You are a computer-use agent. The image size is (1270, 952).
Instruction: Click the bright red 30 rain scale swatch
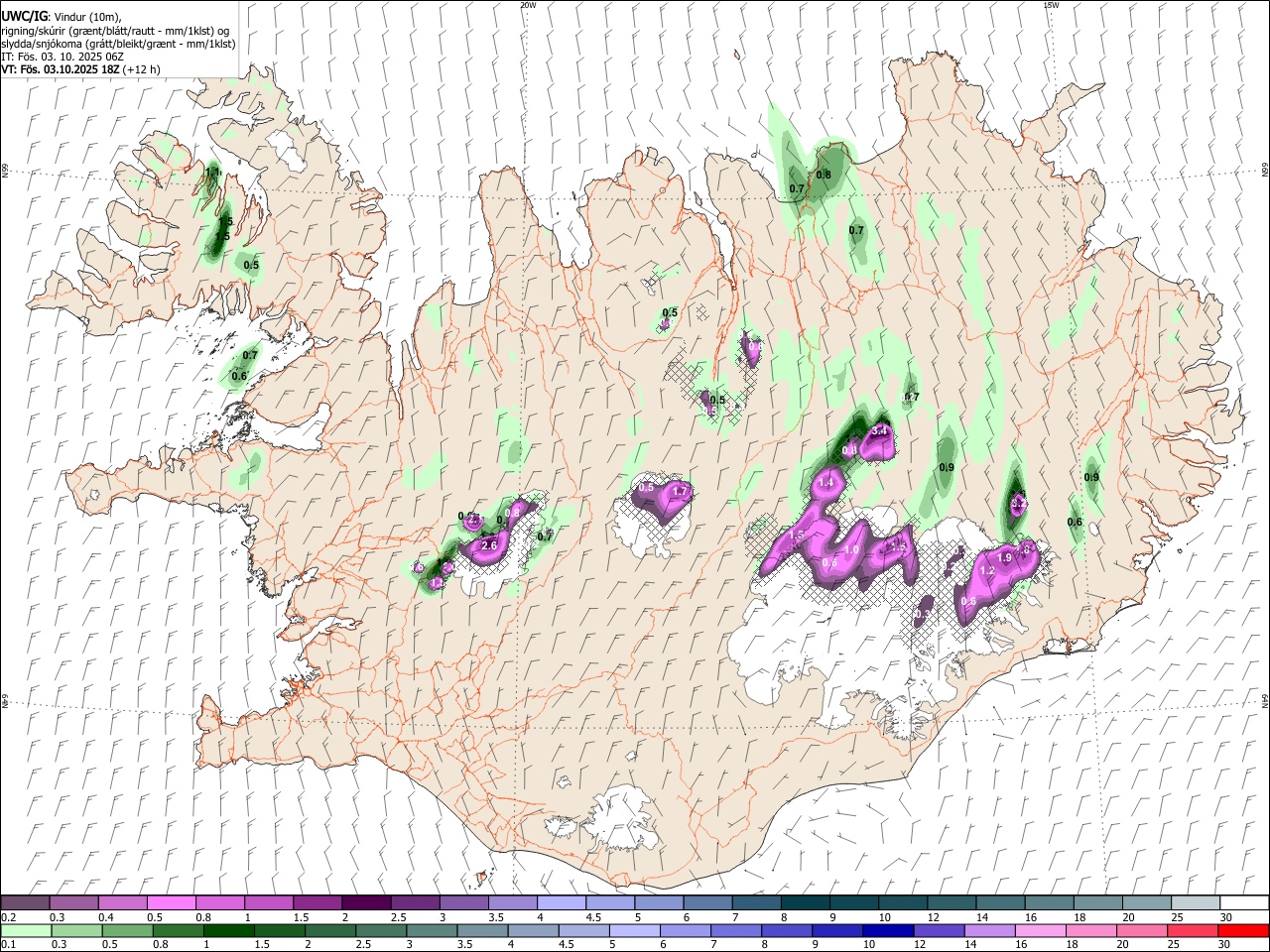tap(1242, 930)
